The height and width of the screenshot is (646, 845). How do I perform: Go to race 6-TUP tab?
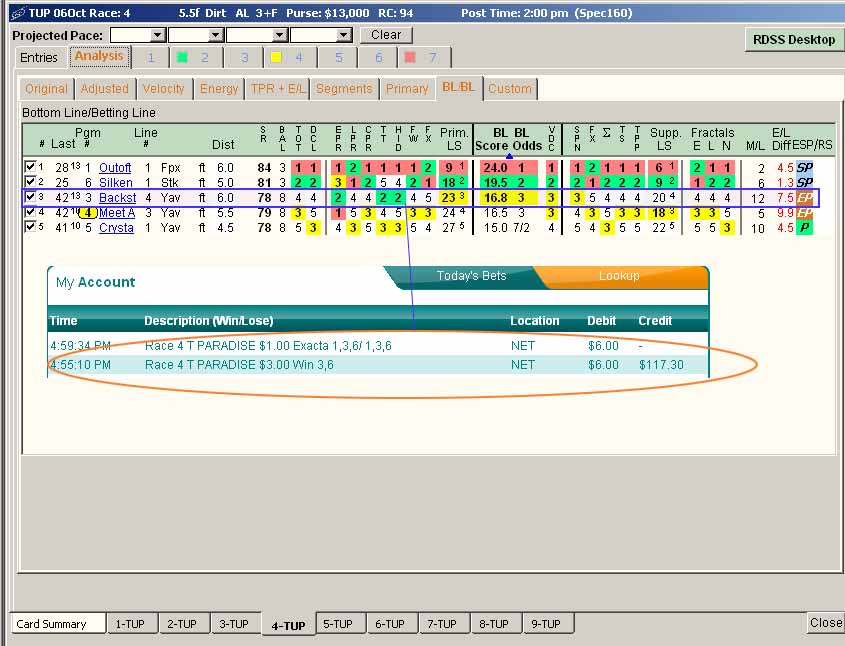(390, 623)
